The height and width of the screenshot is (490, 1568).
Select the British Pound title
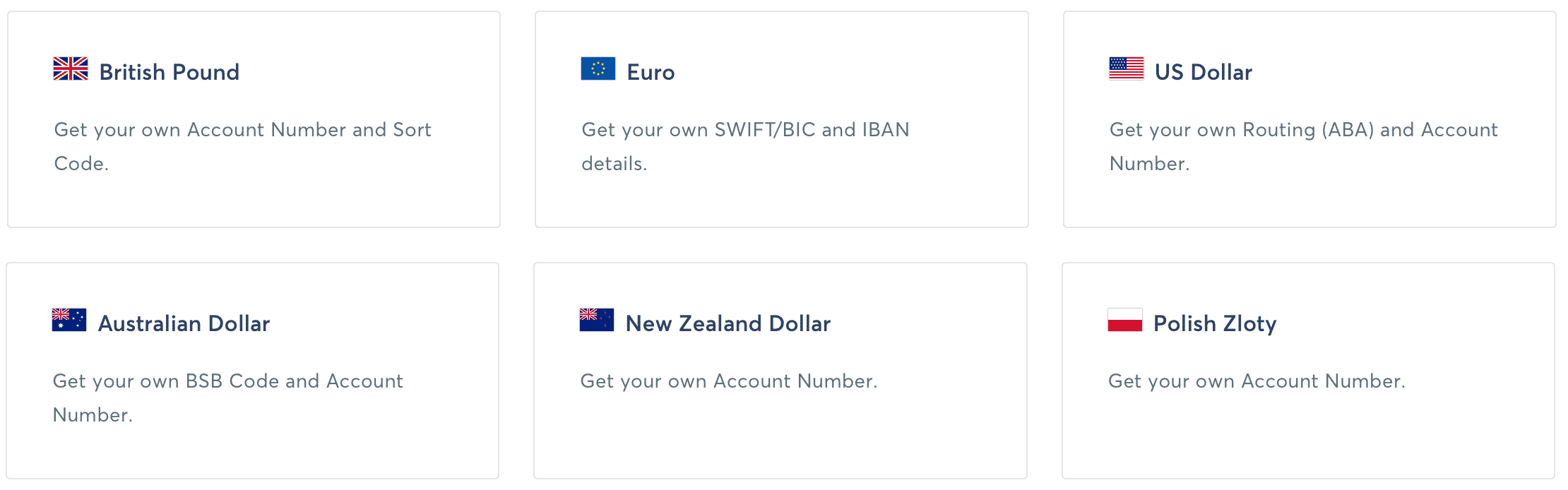click(170, 72)
